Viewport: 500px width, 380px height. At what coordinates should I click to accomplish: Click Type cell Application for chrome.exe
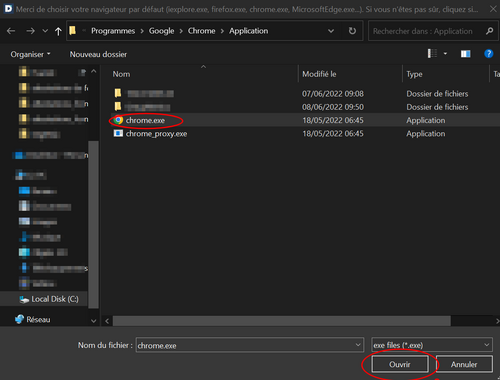click(426, 120)
